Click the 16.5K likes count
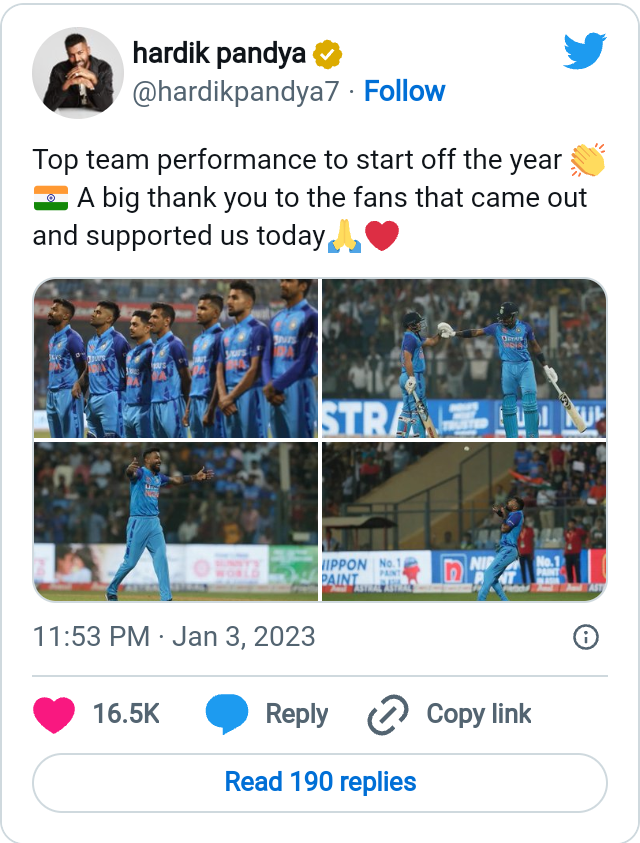Screen dimensions: 640x843 [x=126, y=715]
